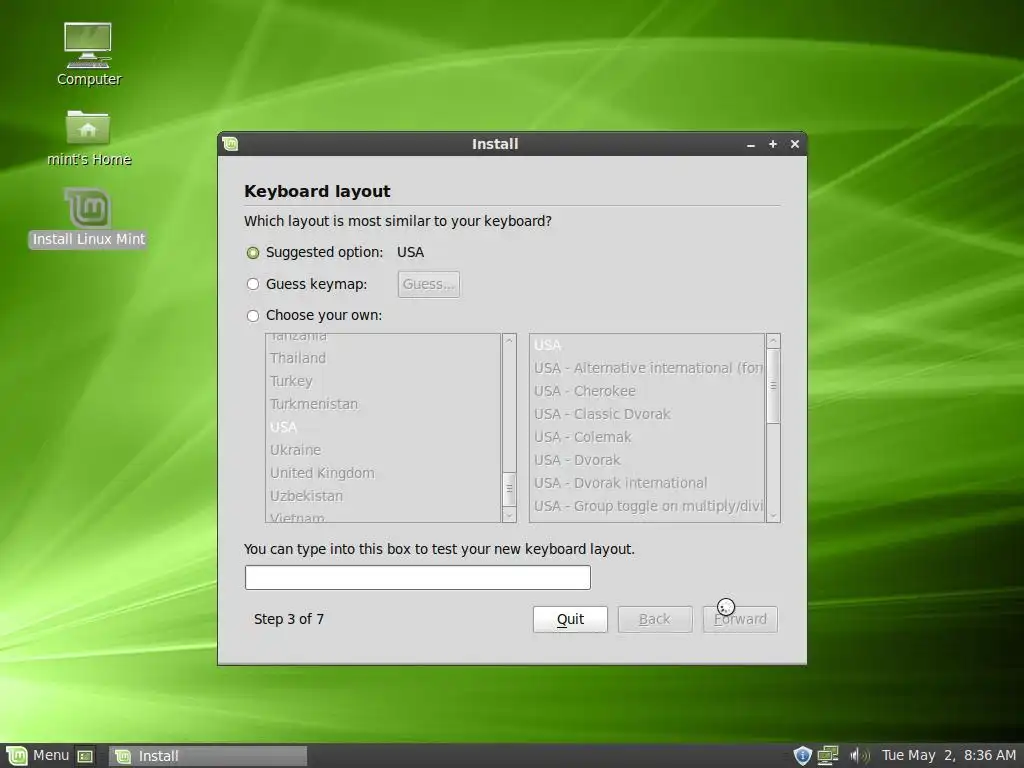This screenshot has height=768, width=1024.
Task: Click up arrow of country list scrollbar
Action: tap(509, 340)
